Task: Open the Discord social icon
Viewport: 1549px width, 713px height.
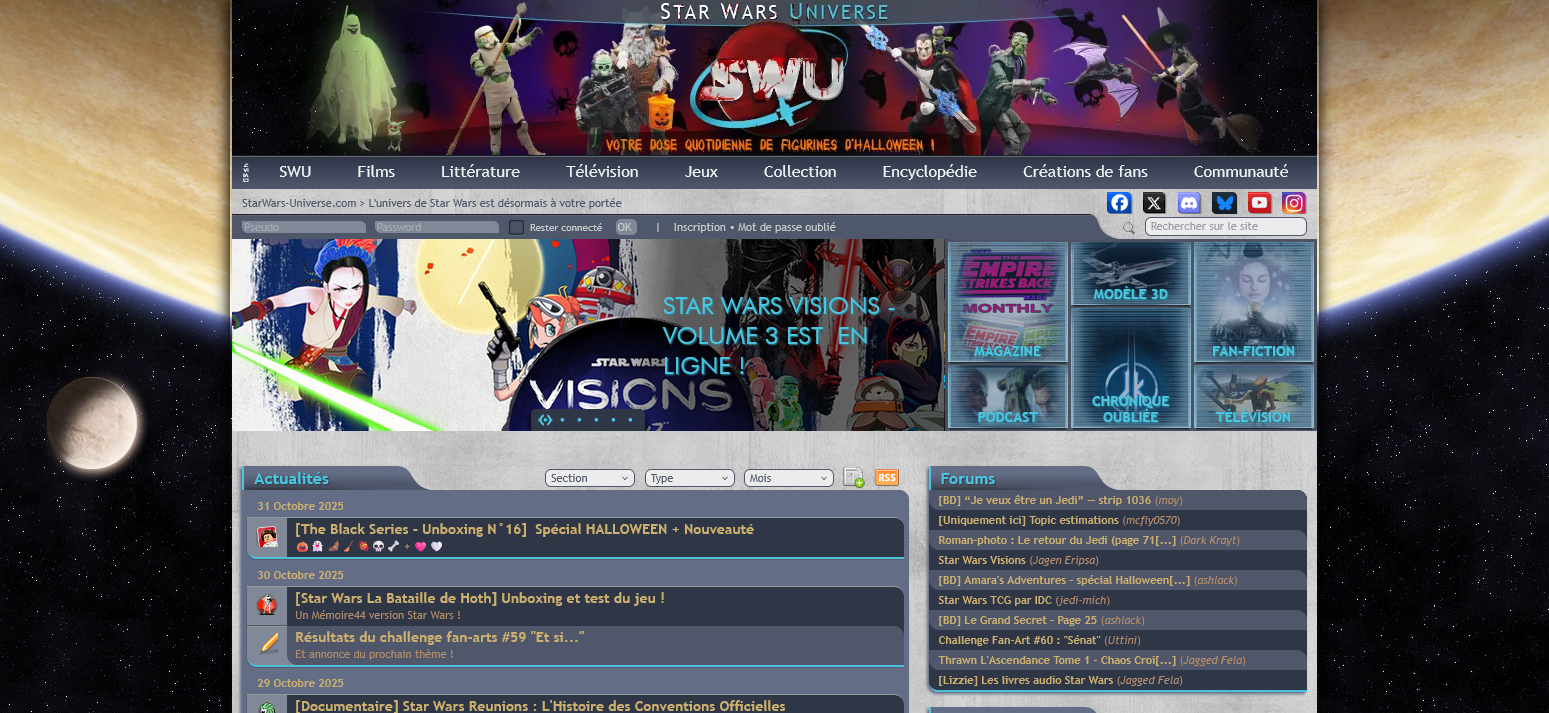Action: (1189, 203)
